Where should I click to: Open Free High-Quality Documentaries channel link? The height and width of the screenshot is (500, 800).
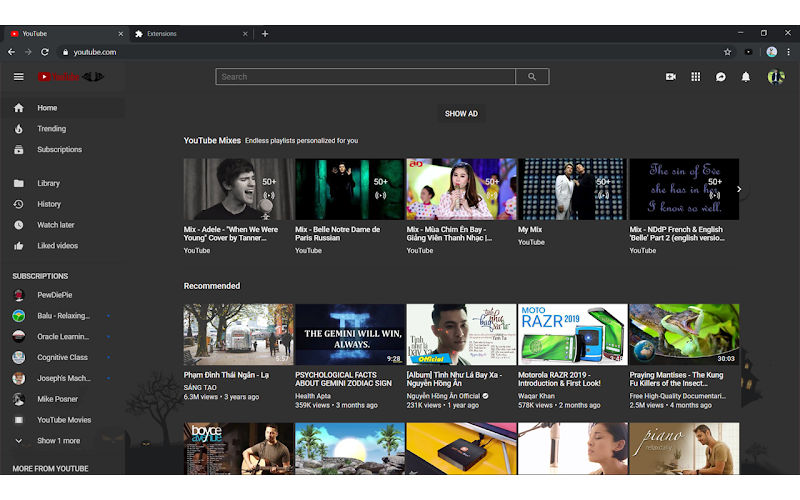click(678, 396)
